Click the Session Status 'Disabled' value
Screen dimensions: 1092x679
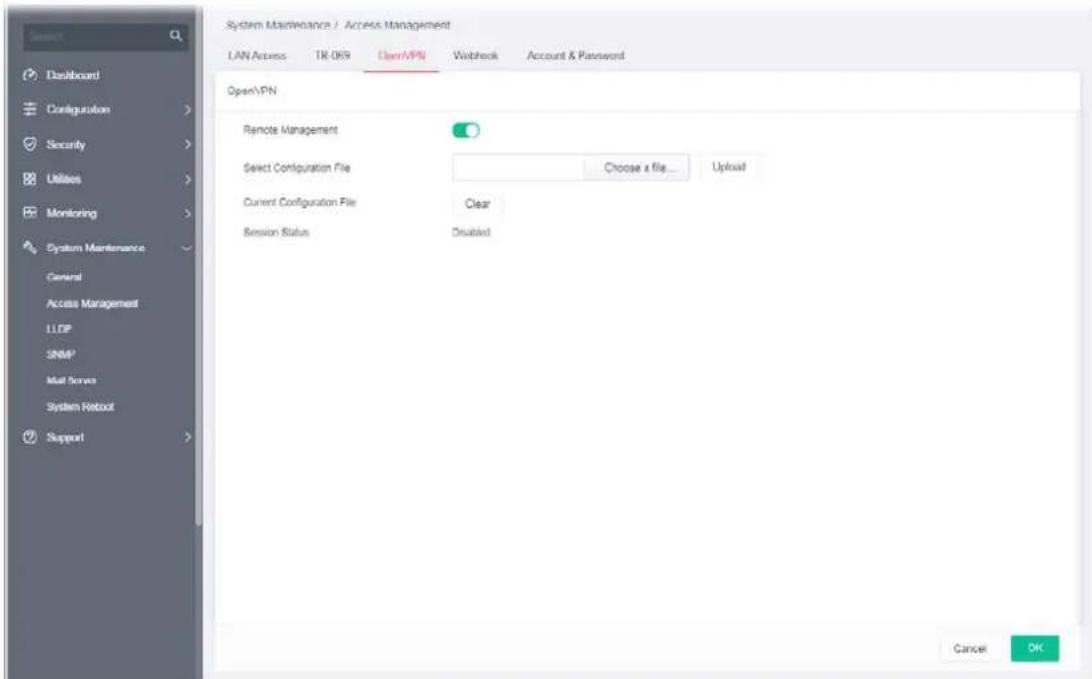(x=471, y=232)
